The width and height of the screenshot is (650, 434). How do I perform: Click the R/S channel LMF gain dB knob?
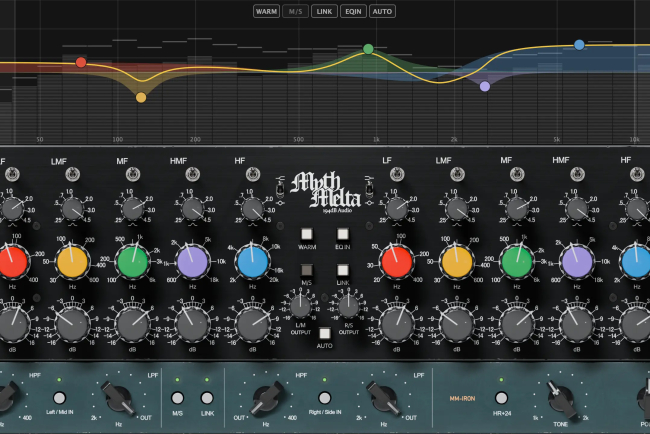click(457, 325)
